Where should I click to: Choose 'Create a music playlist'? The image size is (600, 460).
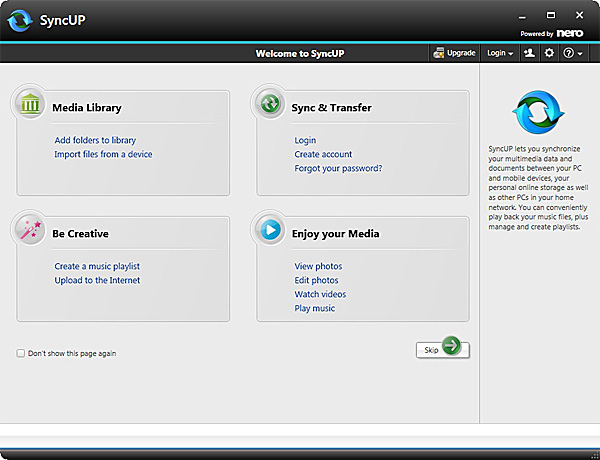pos(97,266)
